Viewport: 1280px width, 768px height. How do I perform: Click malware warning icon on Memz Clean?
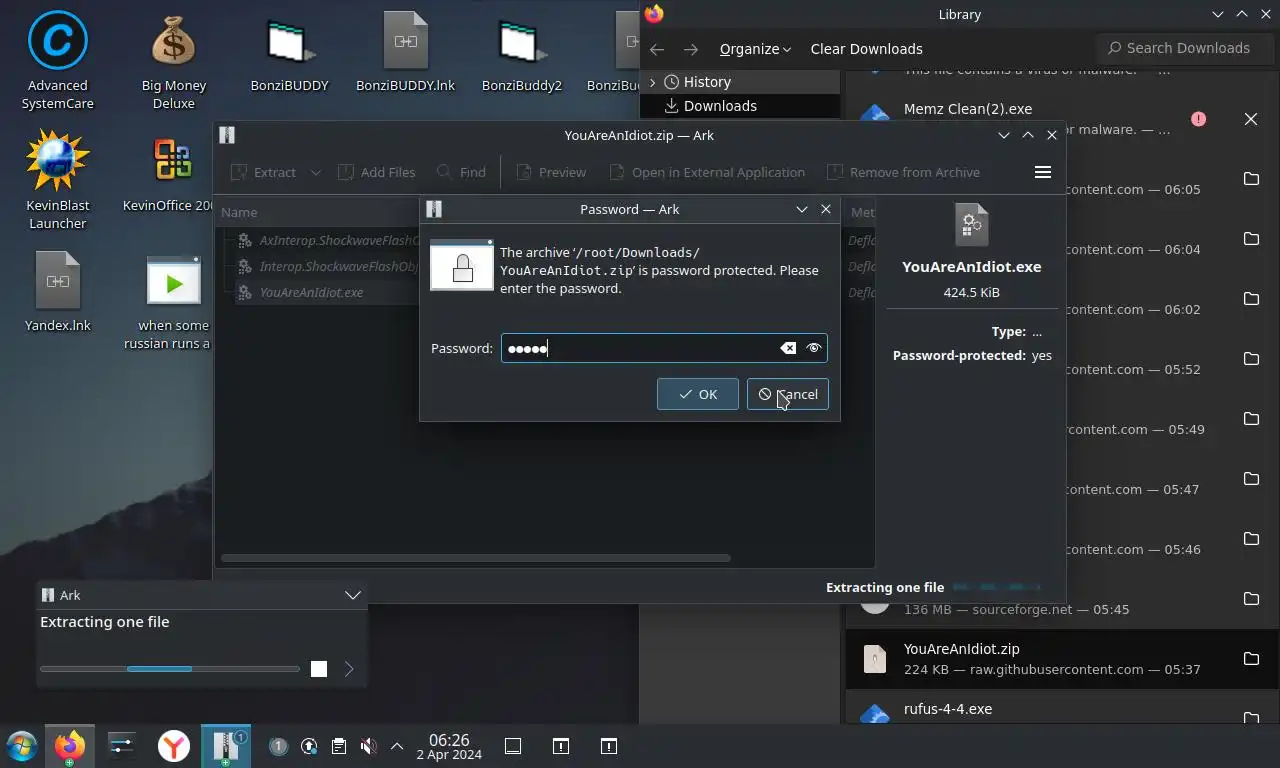1198,119
